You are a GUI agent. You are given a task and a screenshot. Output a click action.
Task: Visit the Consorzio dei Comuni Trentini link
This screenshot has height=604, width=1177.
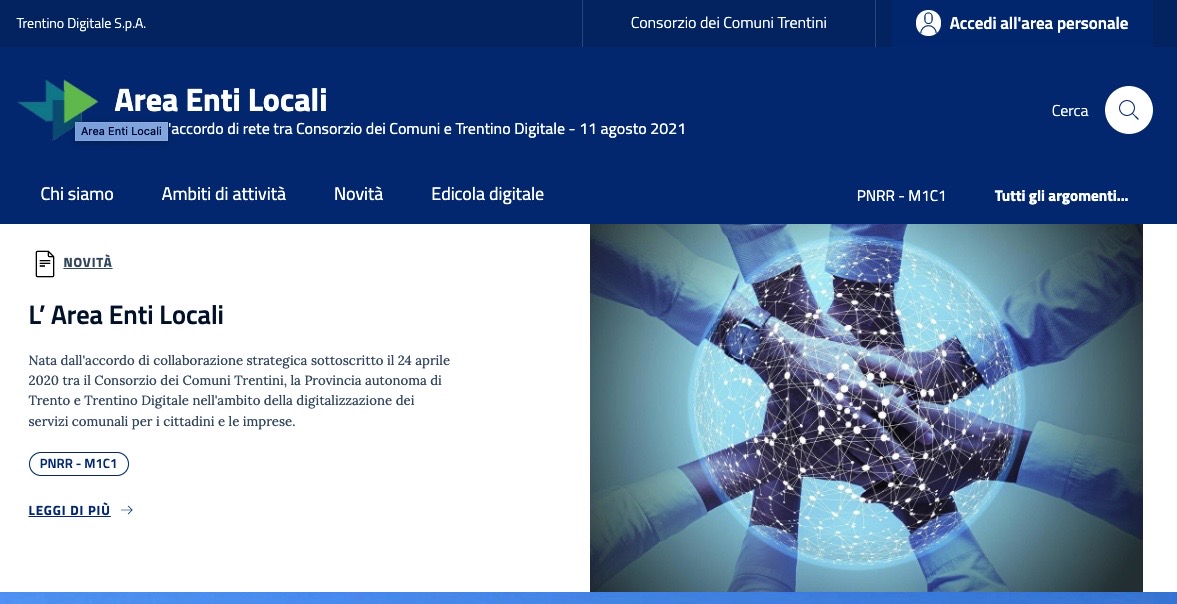[x=728, y=23]
